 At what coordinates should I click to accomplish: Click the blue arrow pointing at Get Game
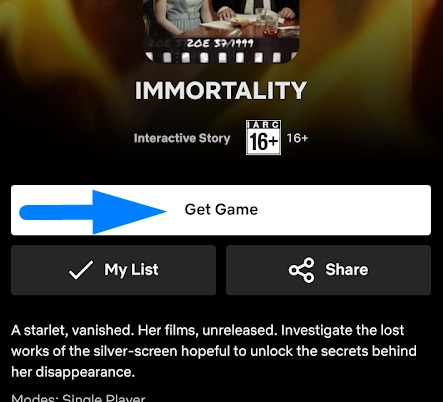[93, 212]
